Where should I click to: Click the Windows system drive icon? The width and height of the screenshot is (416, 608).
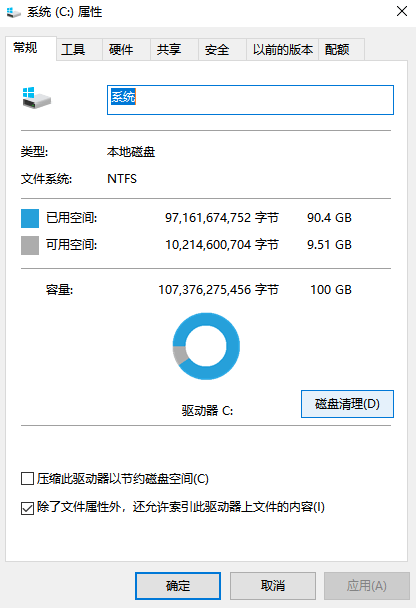(36, 98)
